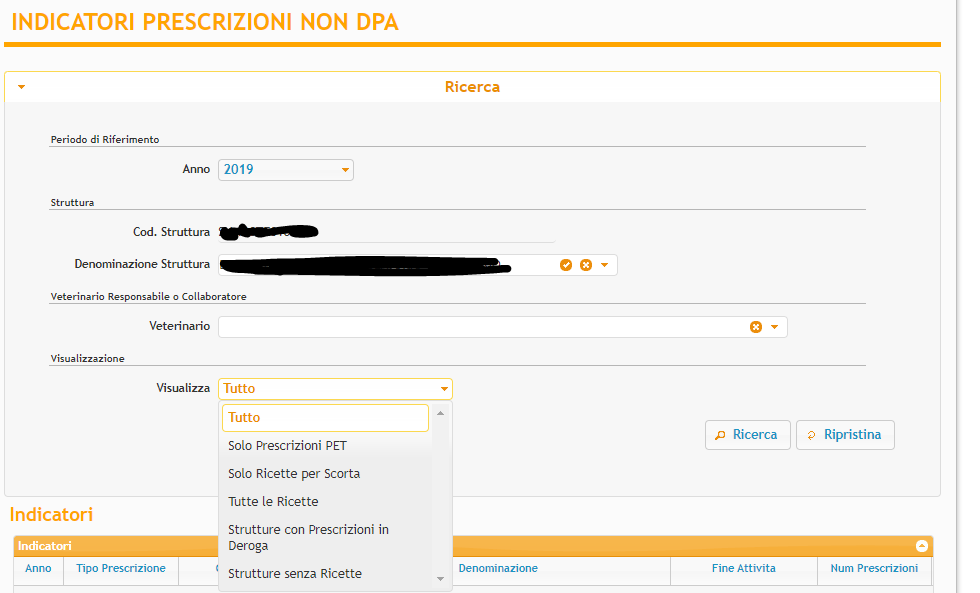Collapse the Indicatori table with the round icon
980x593 pixels.
[921, 546]
